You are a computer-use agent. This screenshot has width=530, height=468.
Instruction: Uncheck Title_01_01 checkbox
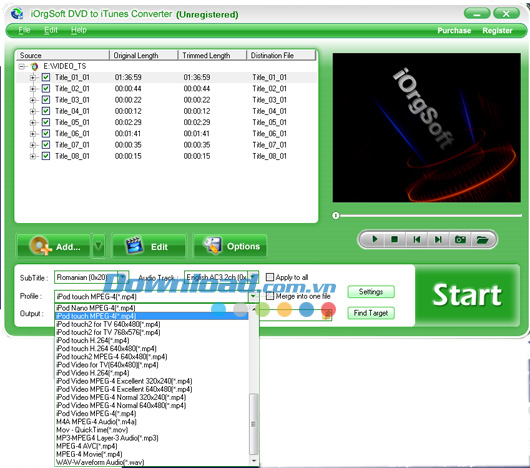tap(46, 77)
